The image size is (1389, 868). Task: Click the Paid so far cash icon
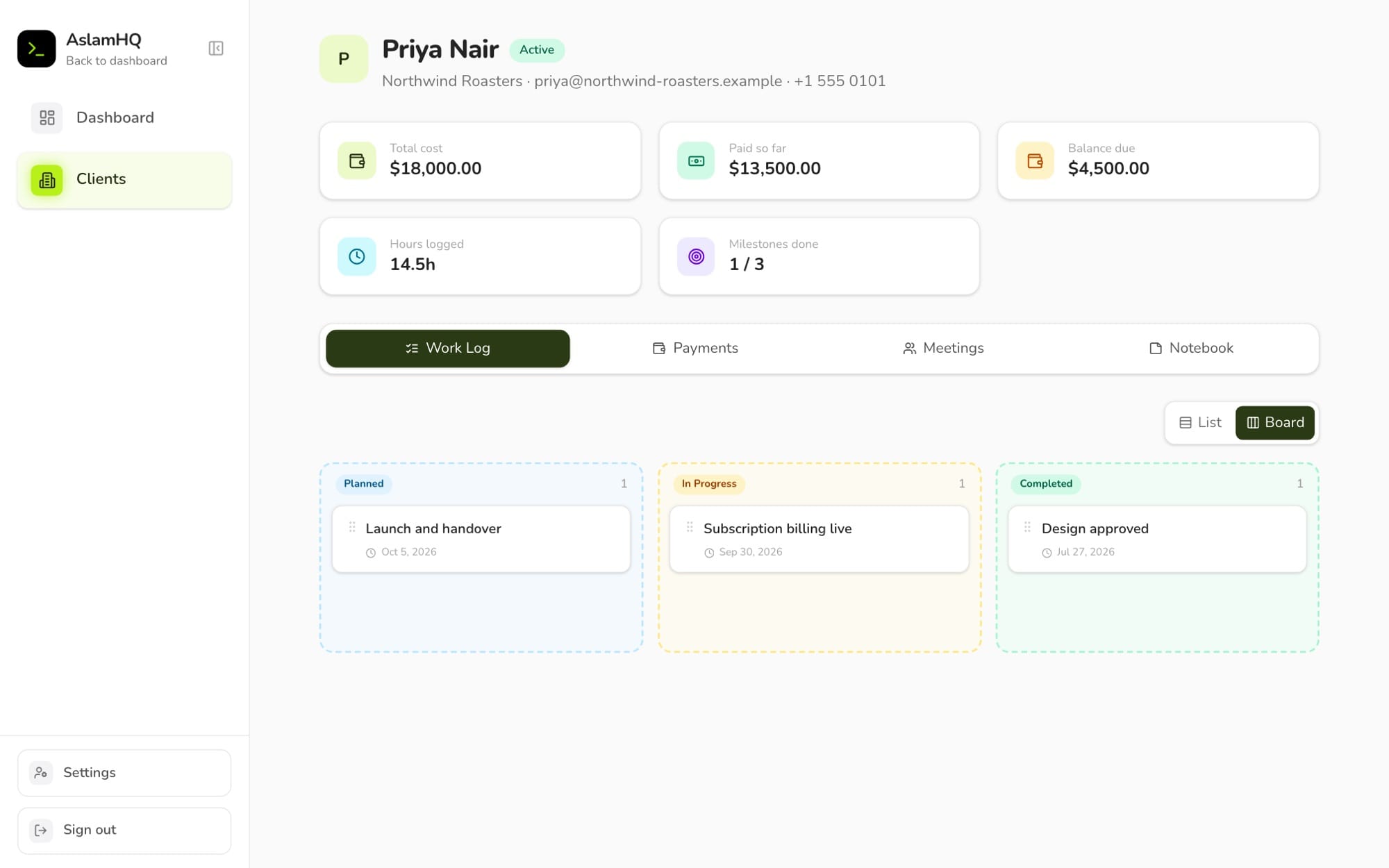(696, 161)
